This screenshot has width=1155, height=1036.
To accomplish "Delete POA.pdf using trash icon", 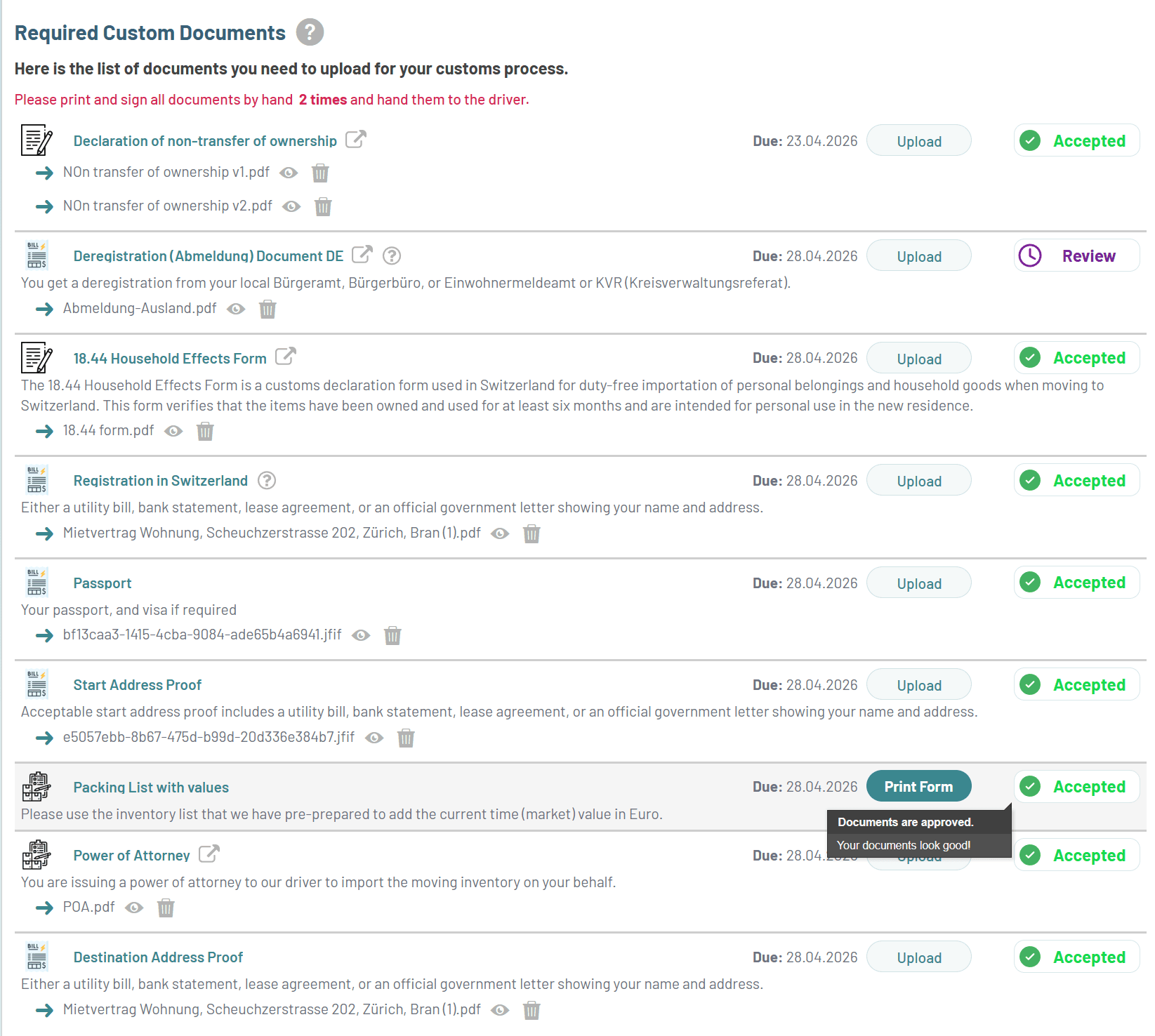I will 166,908.
